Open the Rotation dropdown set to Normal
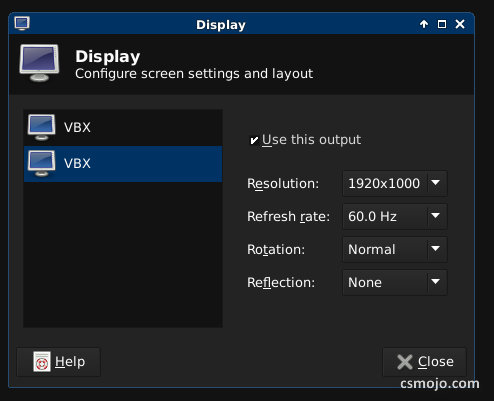The image size is (494, 401). pos(395,249)
